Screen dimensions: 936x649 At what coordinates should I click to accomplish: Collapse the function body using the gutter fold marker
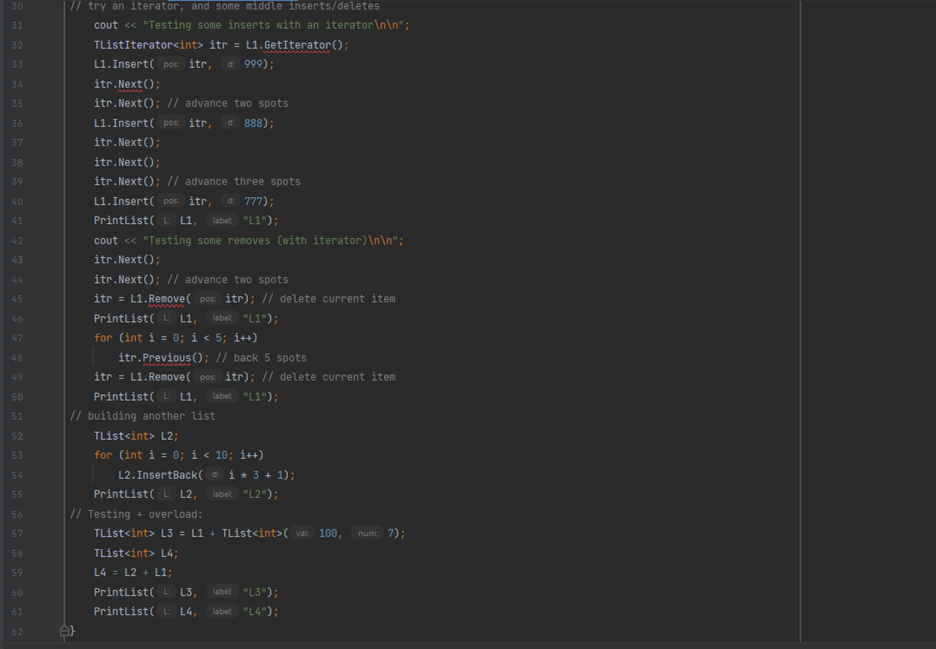pyautogui.click(x=62, y=630)
